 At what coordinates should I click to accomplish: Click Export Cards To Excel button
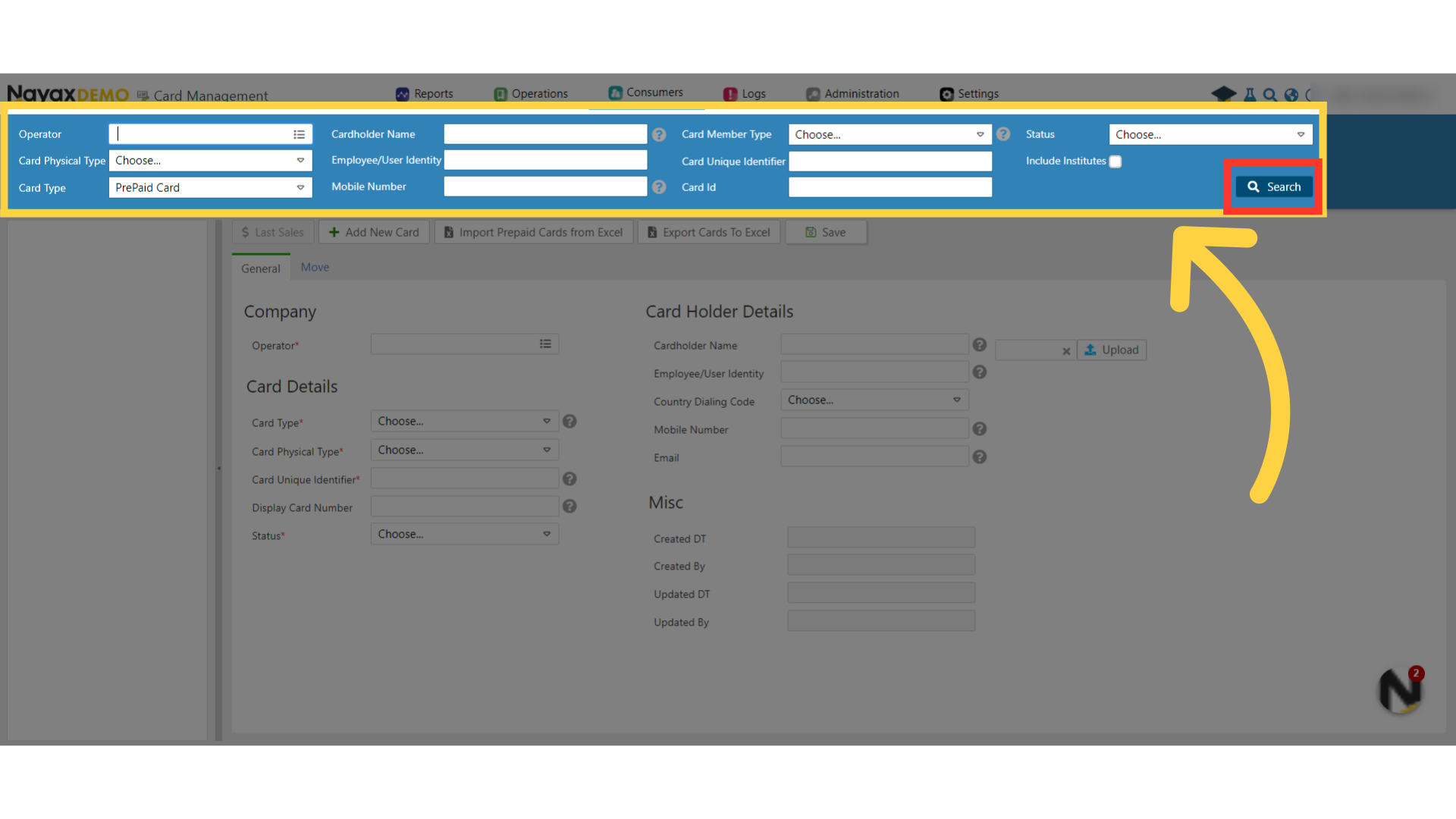click(708, 232)
